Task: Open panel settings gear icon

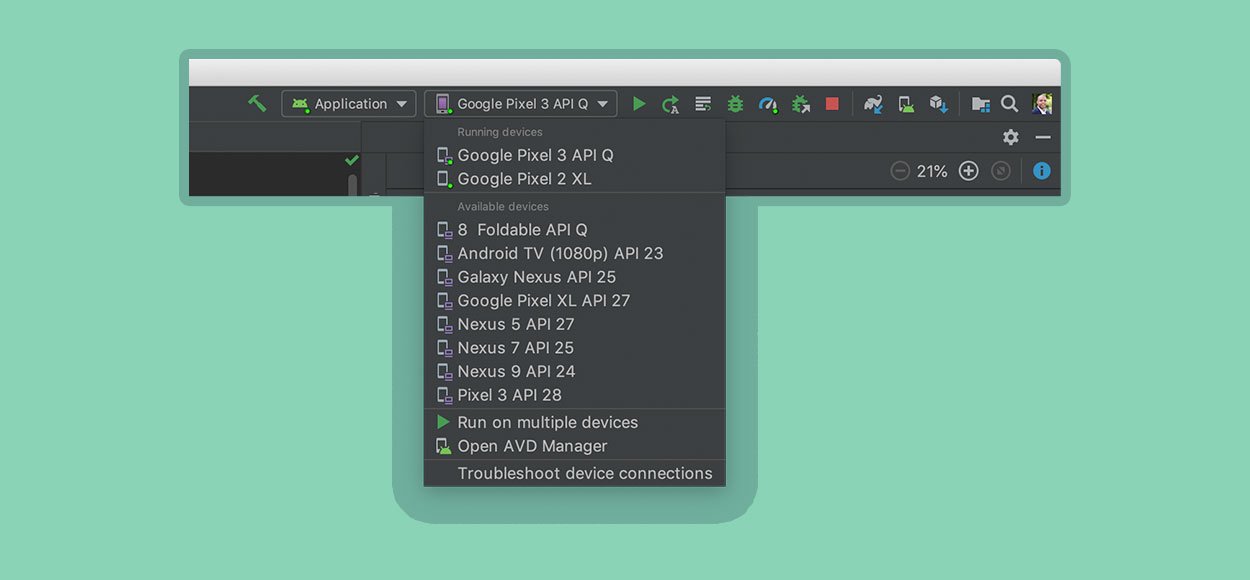Action: pos(1011,137)
